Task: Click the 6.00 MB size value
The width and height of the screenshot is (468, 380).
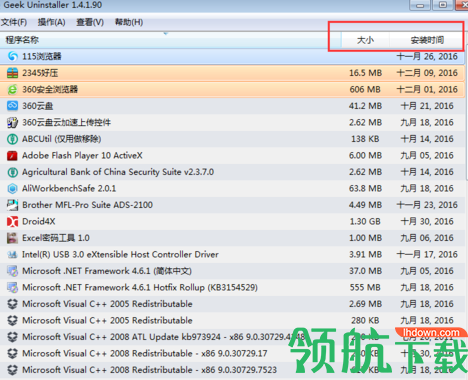Action: [365, 155]
